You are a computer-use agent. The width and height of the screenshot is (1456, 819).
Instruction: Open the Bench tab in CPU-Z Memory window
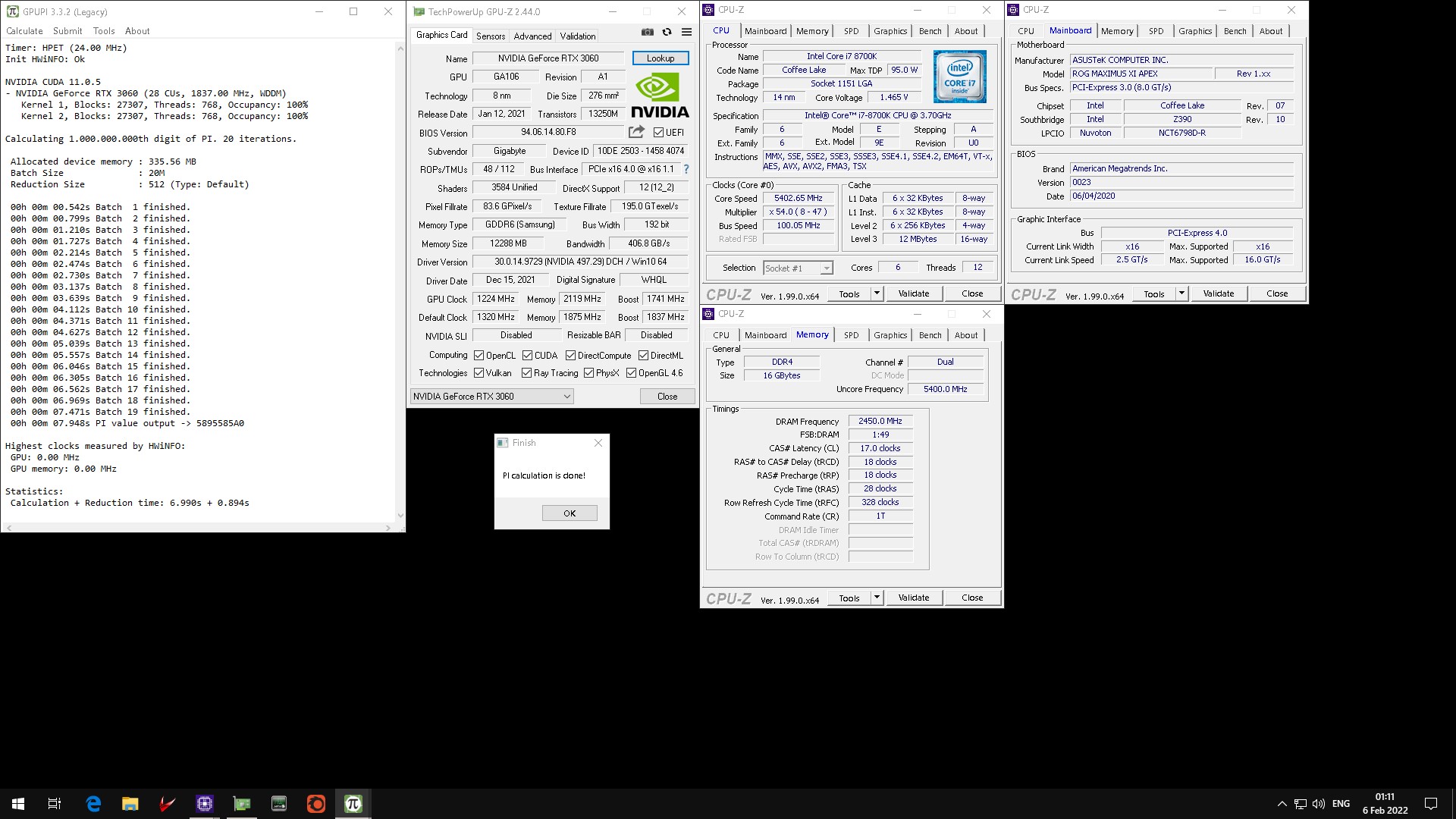(x=930, y=335)
